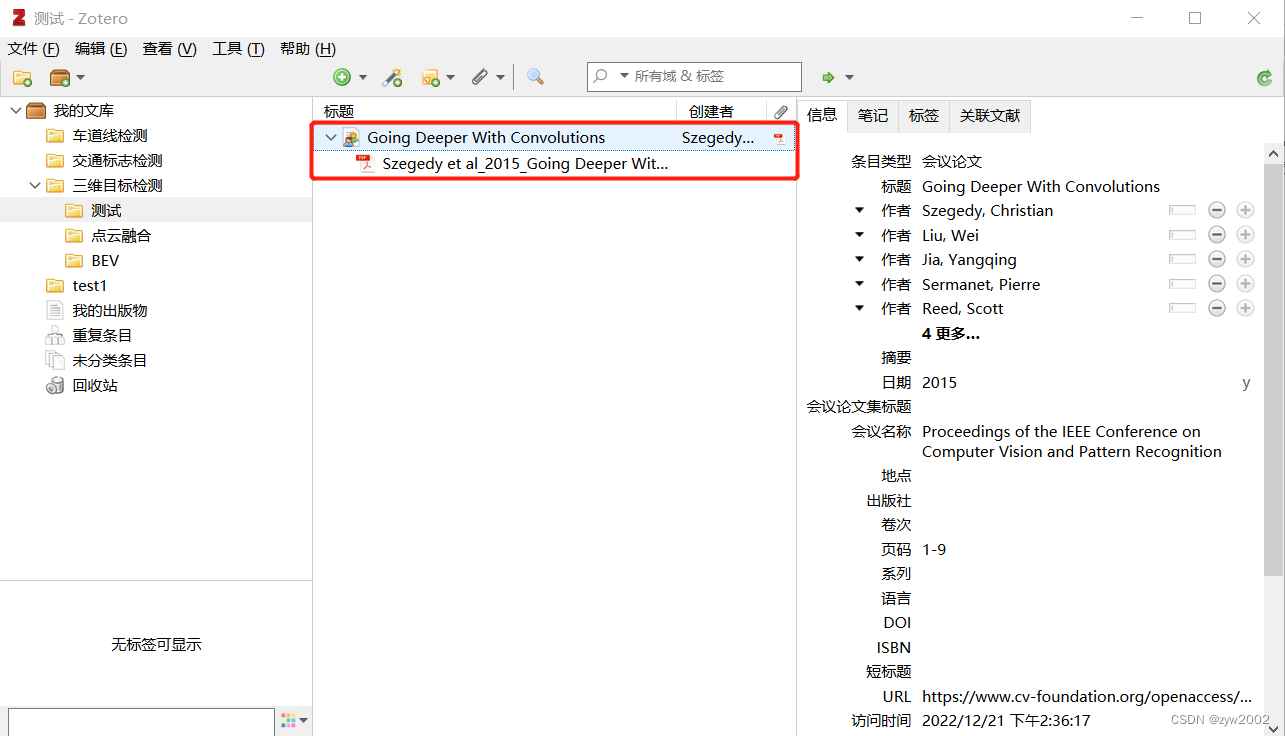Viewport: 1285px width, 736px height.
Task: Click the Add Attachment paperclip icon
Action: click(480, 77)
